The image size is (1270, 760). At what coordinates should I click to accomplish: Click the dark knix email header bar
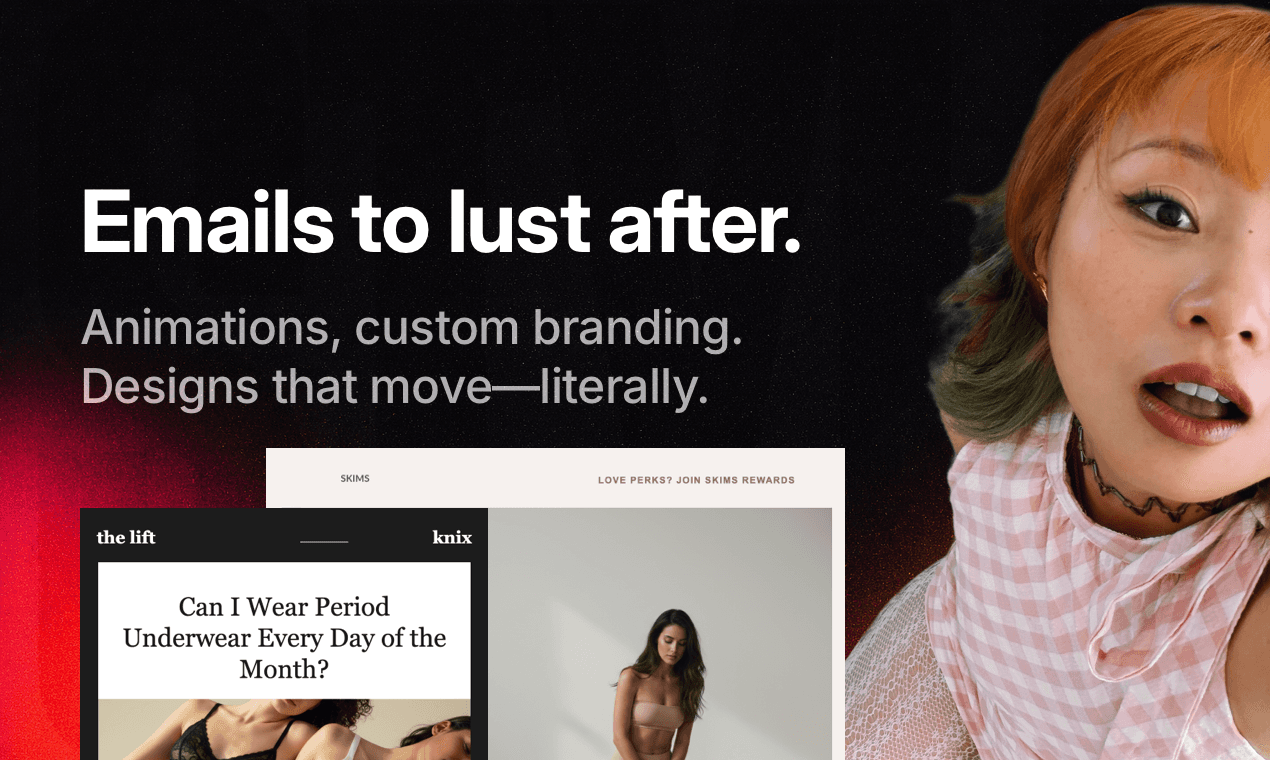pos(284,536)
